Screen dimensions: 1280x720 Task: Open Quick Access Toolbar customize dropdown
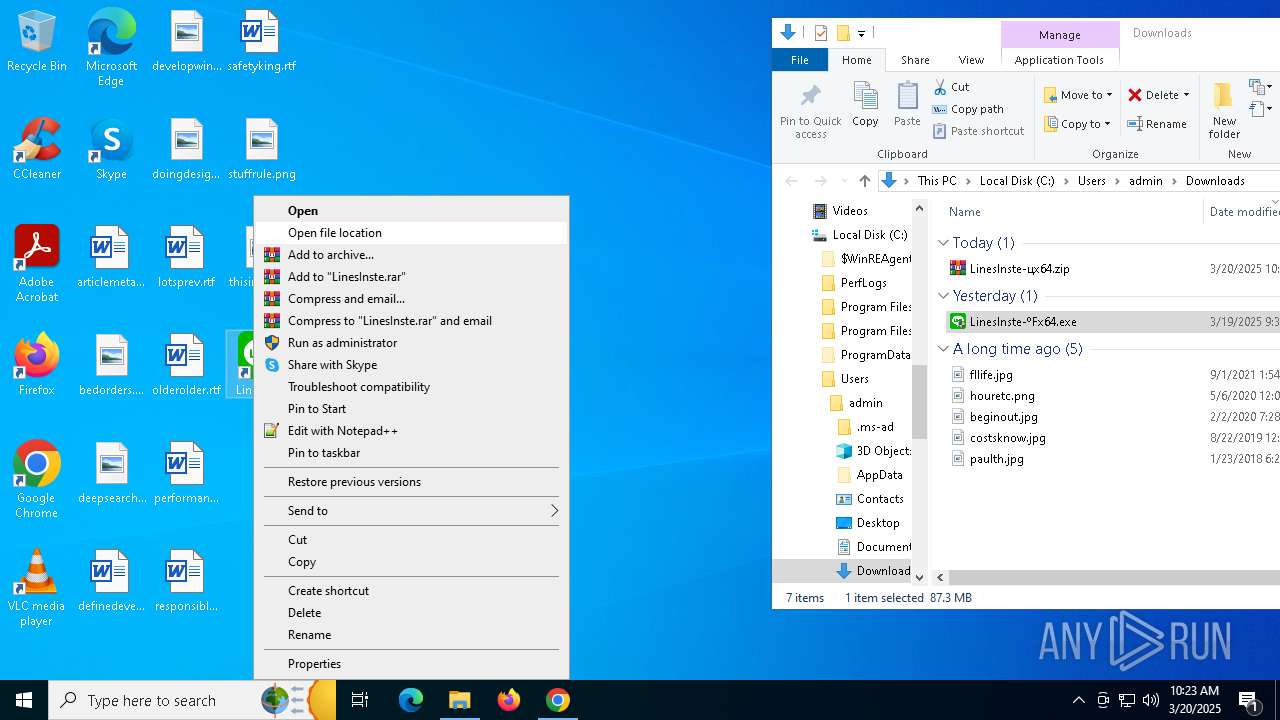coord(861,34)
